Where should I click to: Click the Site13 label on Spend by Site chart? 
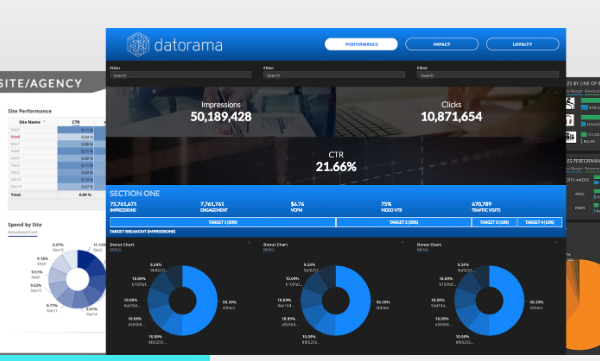[x=58, y=250]
